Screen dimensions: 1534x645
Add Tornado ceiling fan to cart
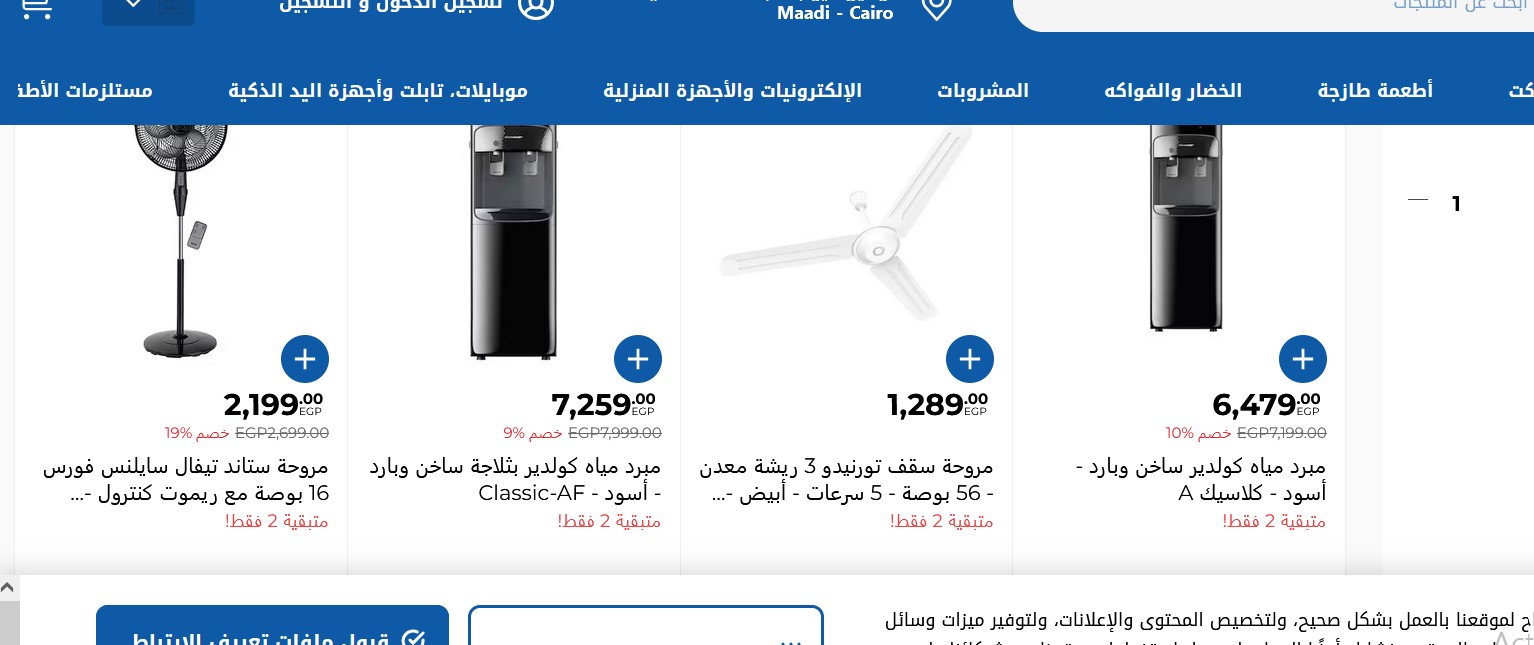(970, 359)
